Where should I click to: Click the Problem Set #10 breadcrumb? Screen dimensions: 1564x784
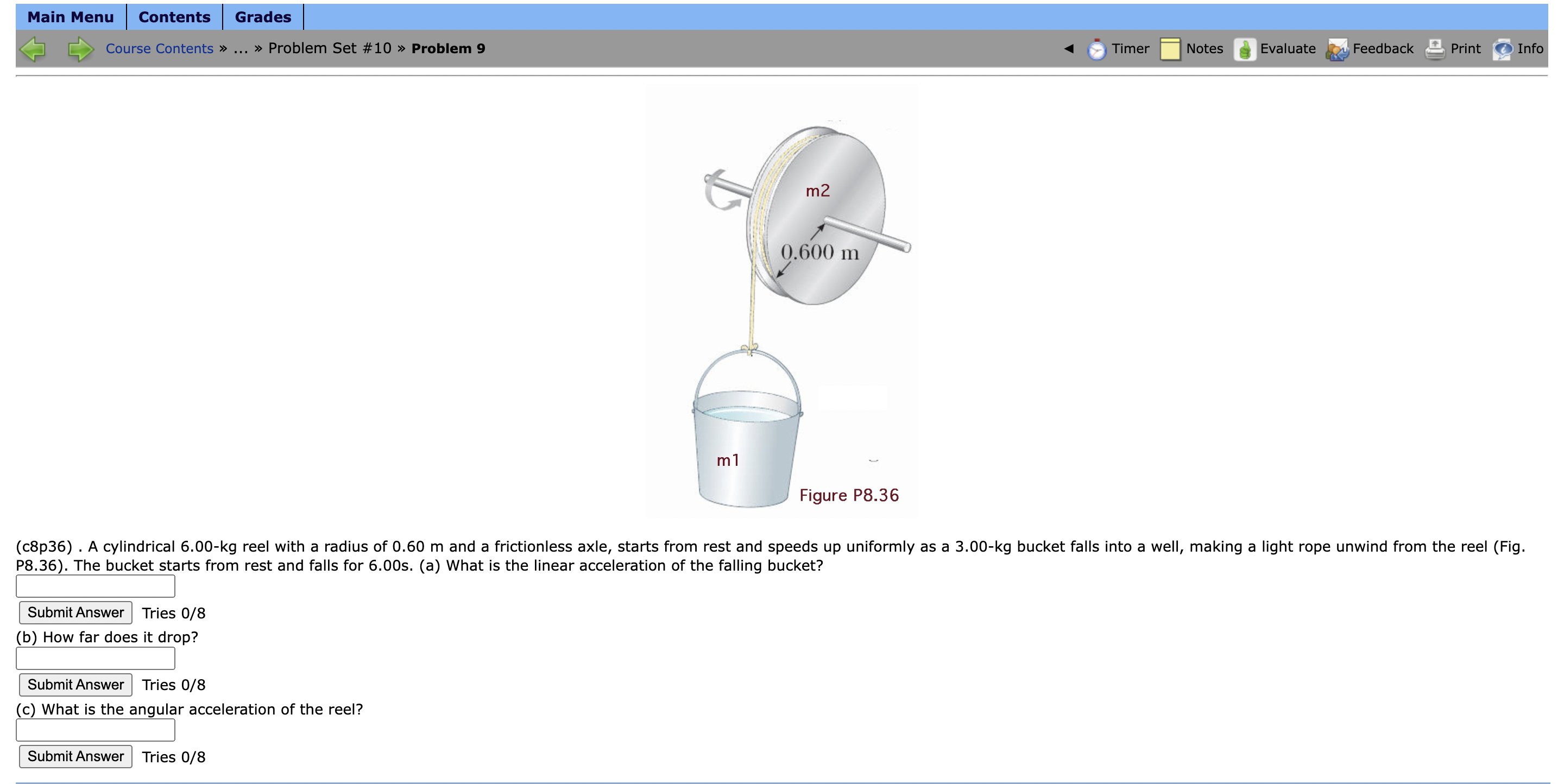tap(329, 48)
